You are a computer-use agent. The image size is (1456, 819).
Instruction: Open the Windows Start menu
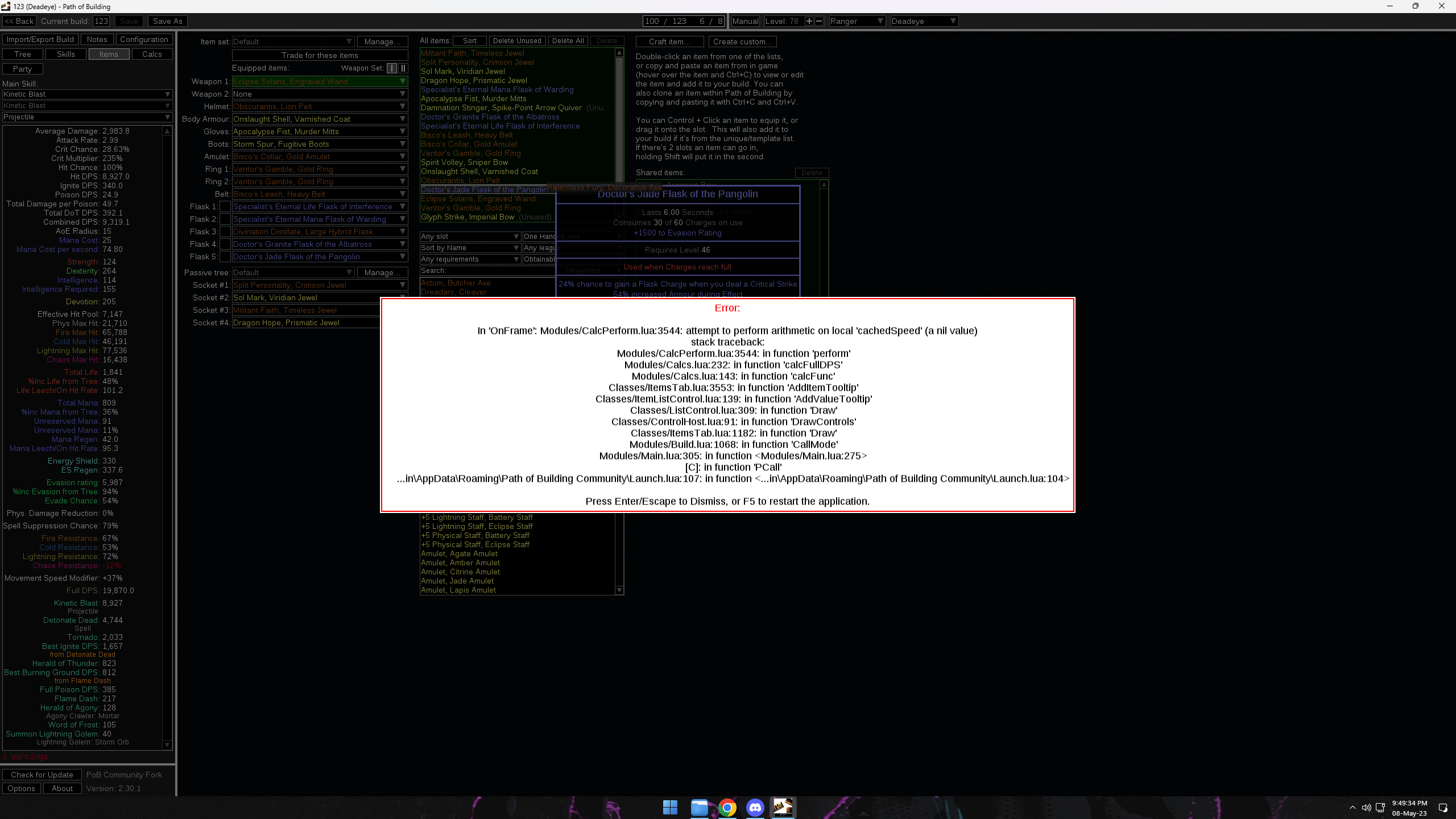[x=671, y=807]
